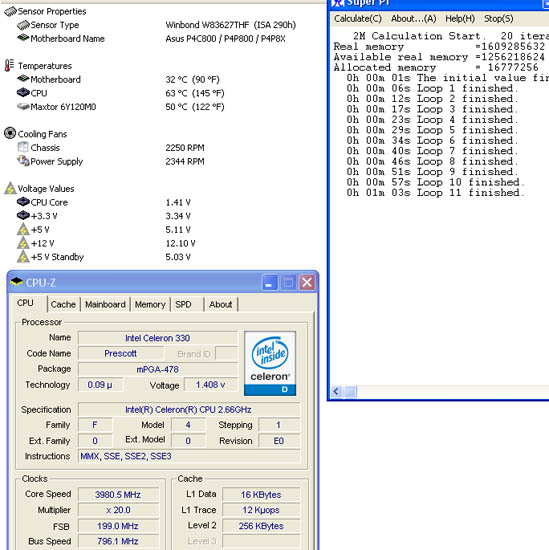
Task: Click the Instructions field MMX, SSE, SSE2, SSE3
Action: (x=189, y=456)
